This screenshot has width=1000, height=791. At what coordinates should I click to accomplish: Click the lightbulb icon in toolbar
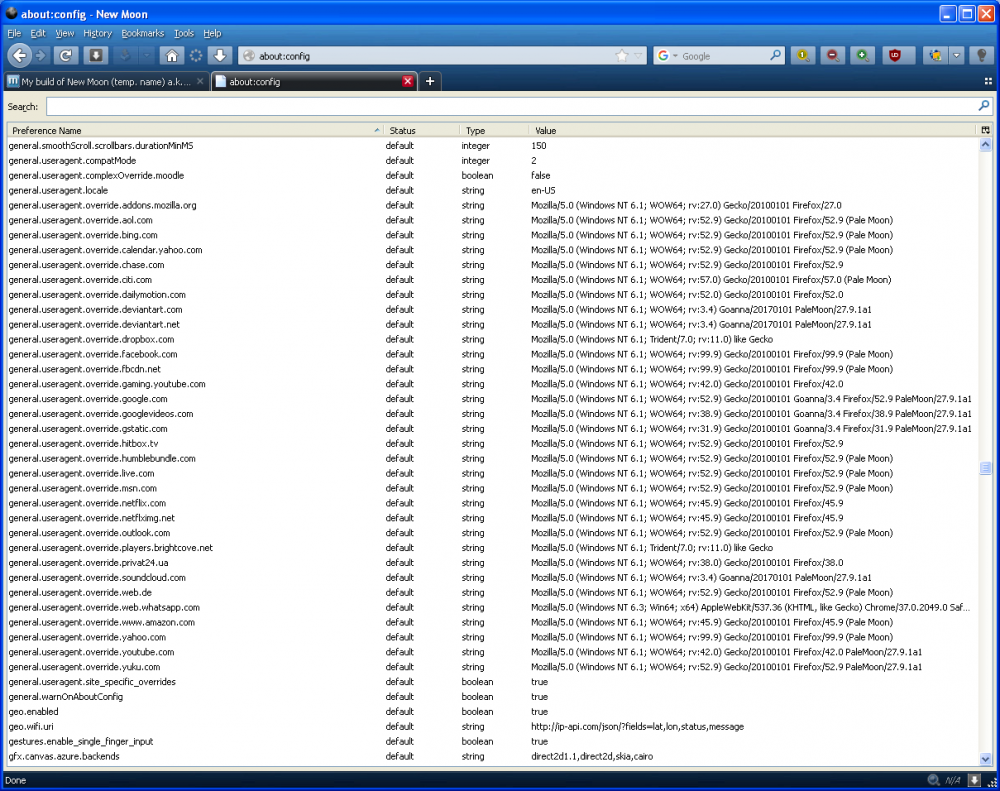983,56
